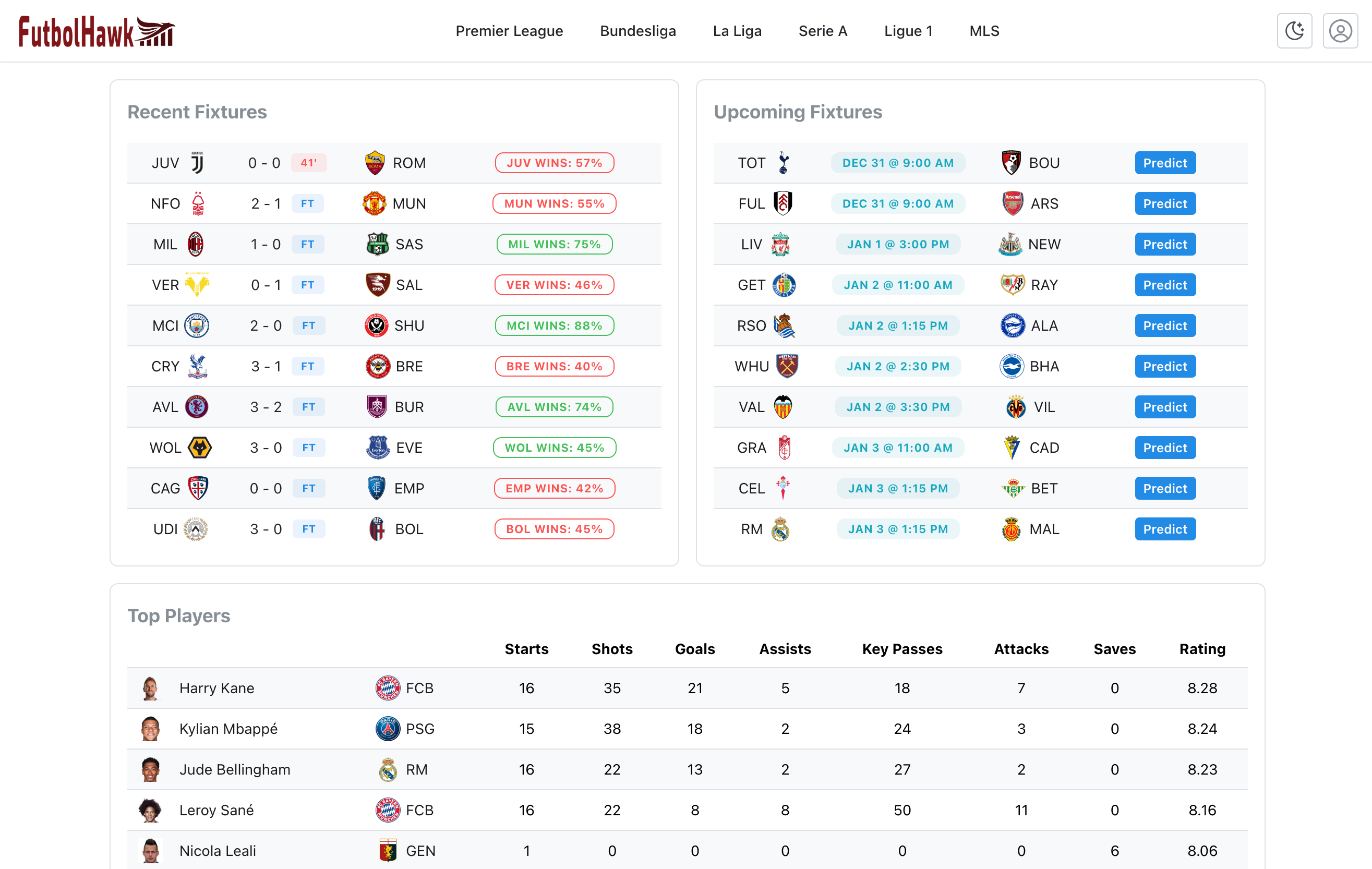Predict the CEL vs BET fixture
Screen dimensions: 1372x869
[x=1164, y=488]
